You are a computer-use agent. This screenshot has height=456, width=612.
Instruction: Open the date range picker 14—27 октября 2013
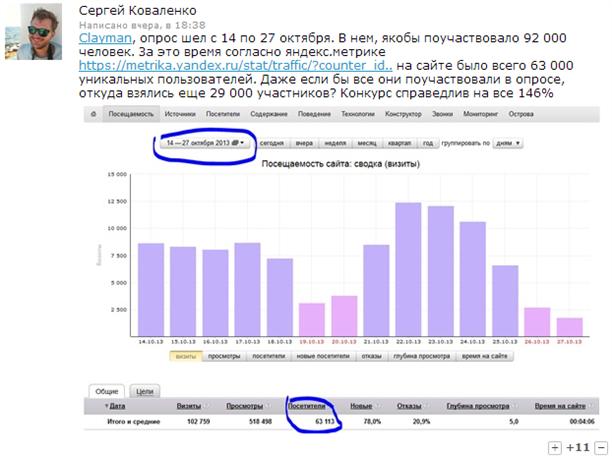206,143
